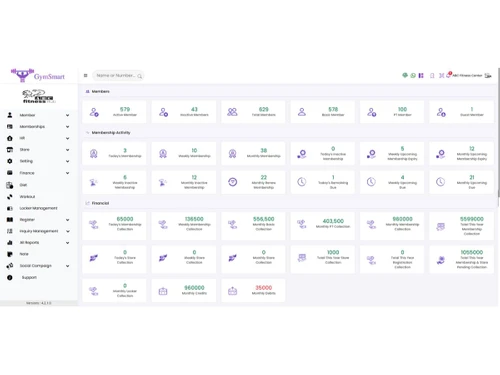Click the Note sidebar icon

click(10, 254)
